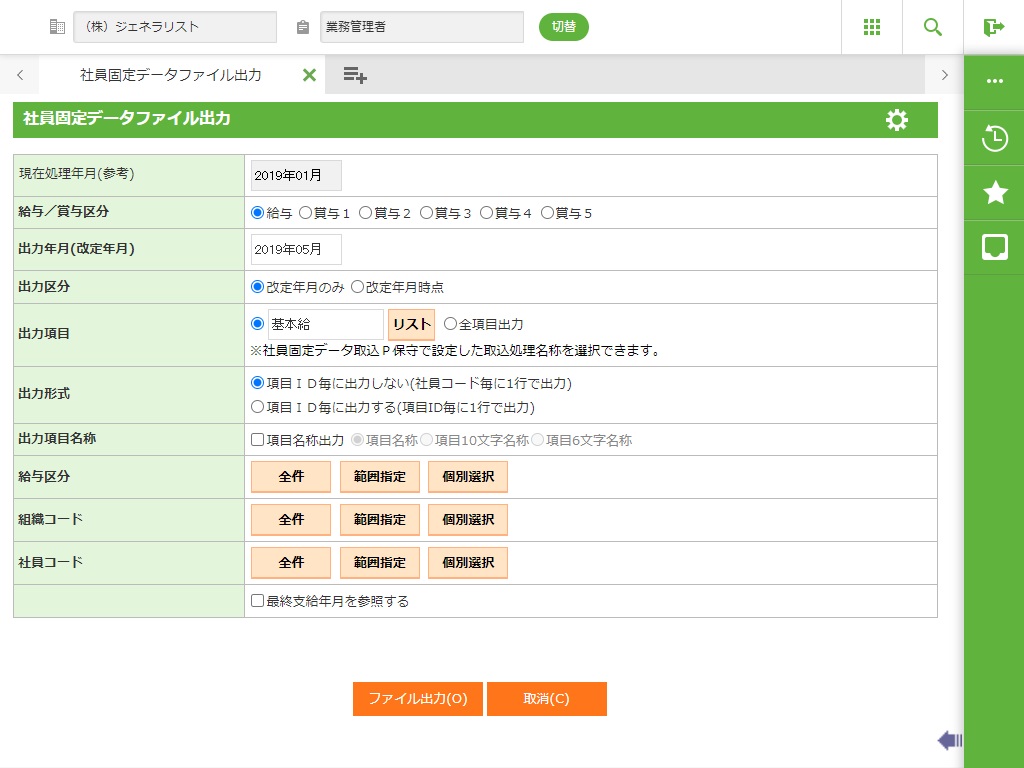Open favorites star icon in sidebar
Image resolution: width=1024 pixels, height=768 pixels.
pos(994,193)
